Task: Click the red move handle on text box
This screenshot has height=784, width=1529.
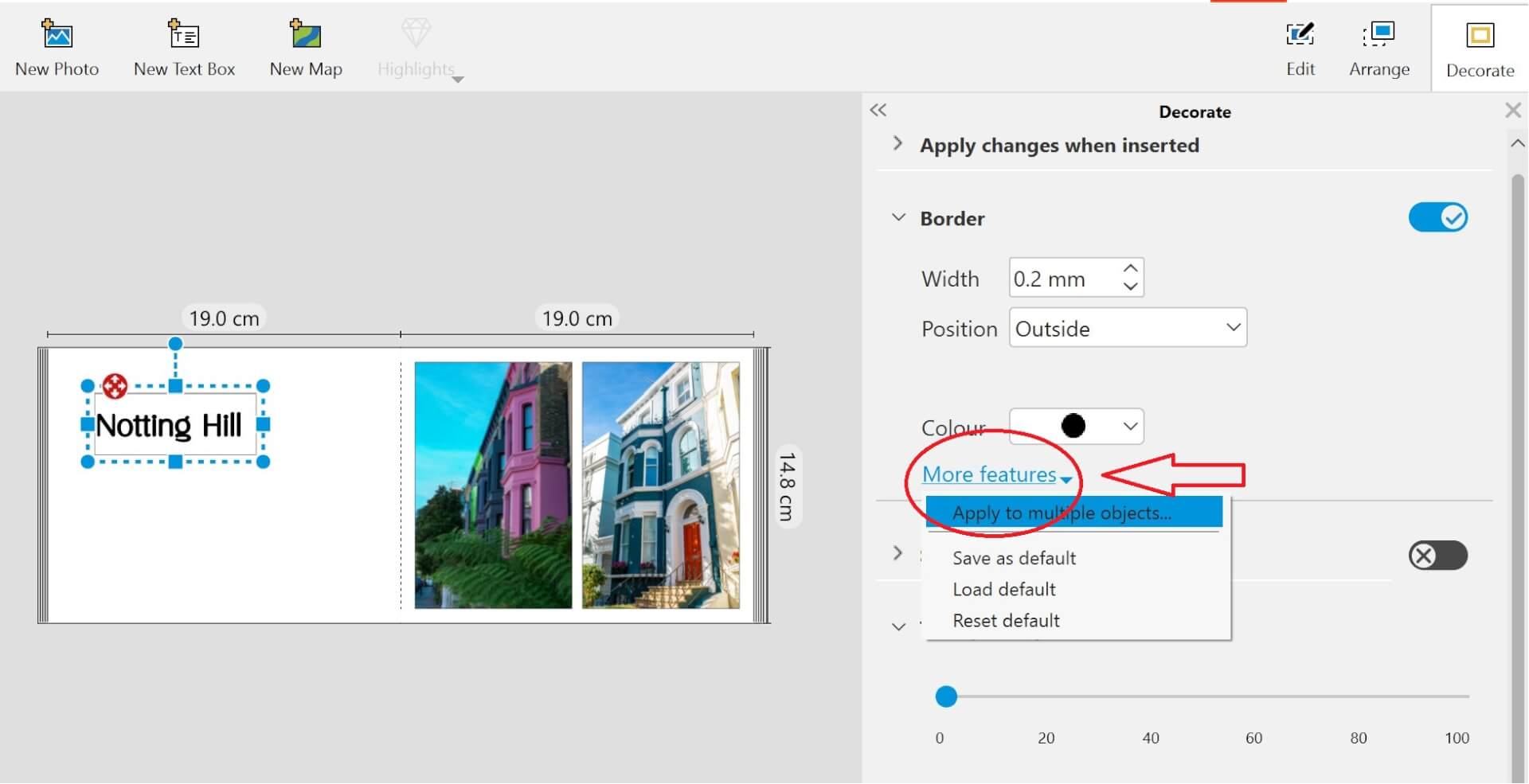Action: click(115, 387)
